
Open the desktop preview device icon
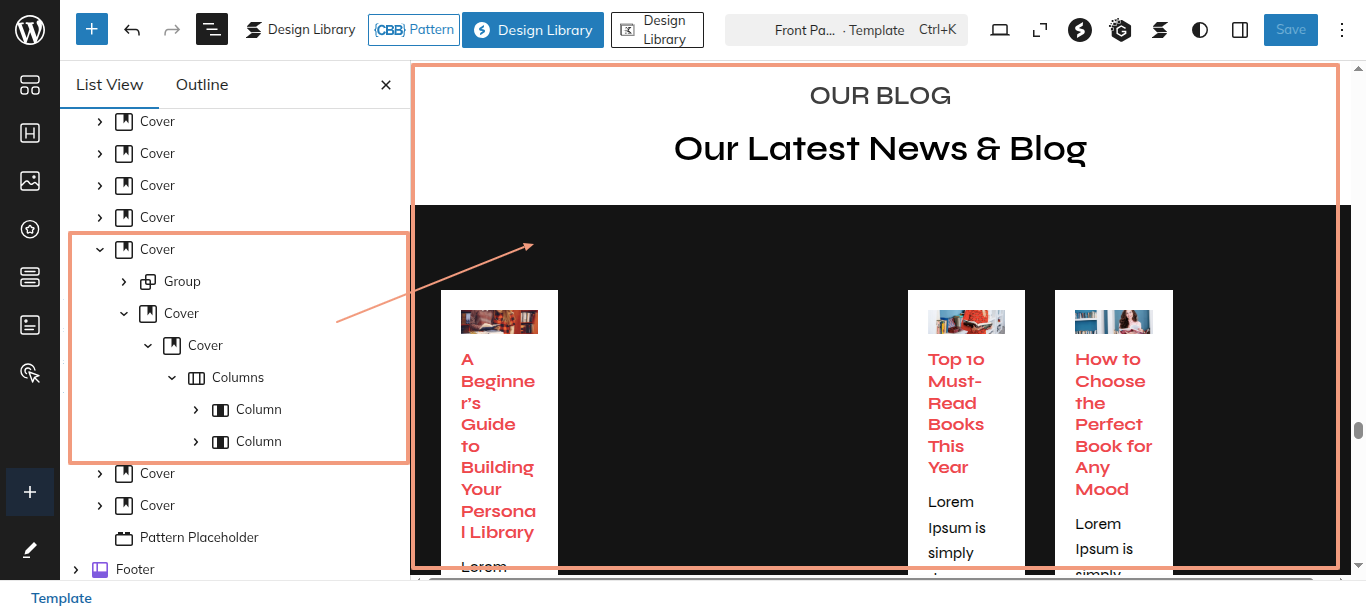(x=1000, y=30)
